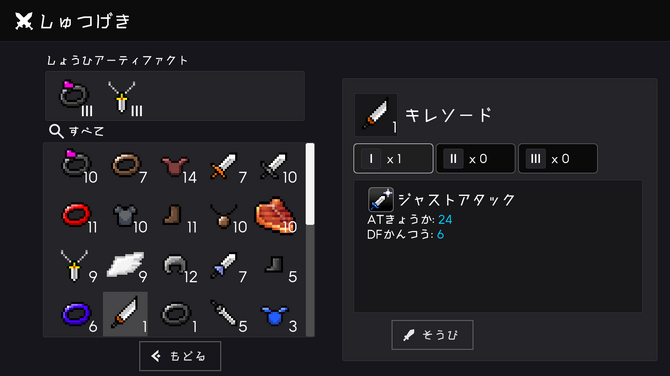Click the ジャストアタック skill icon
Screen dimensions: 670x376
381,200
